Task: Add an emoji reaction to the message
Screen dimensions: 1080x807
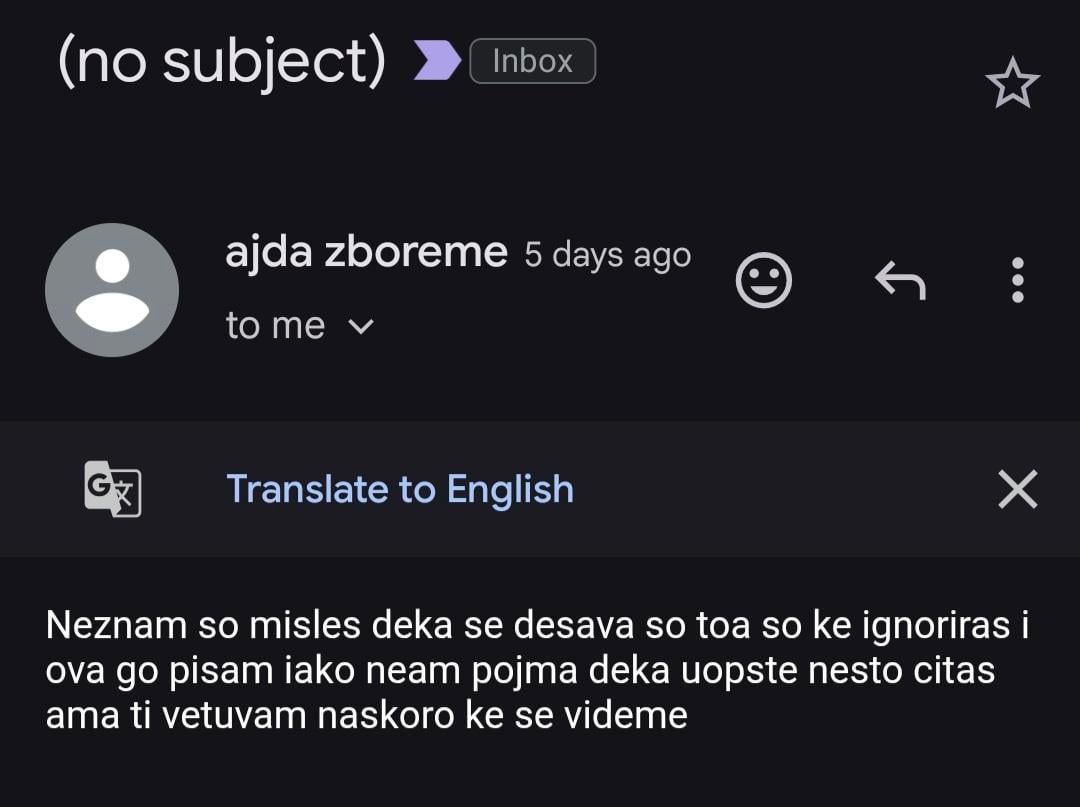Action: [763, 280]
